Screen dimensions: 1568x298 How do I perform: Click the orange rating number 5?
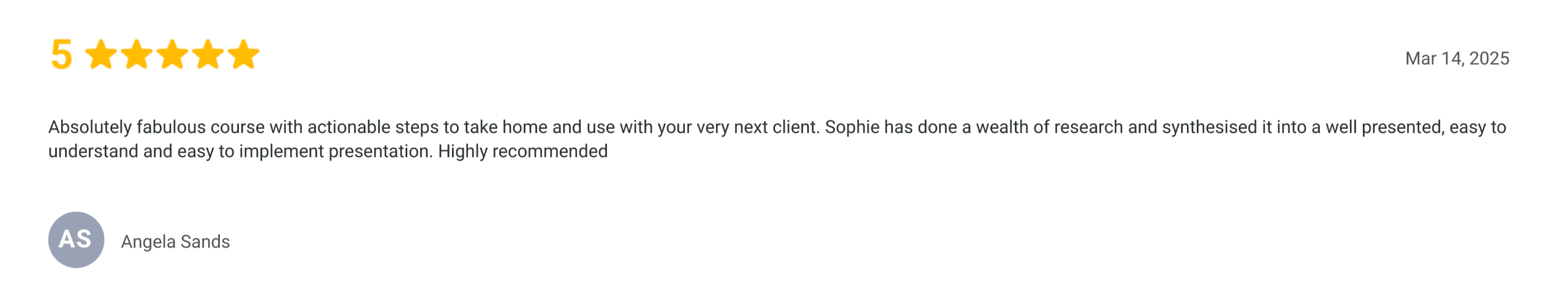coord(61,55)
